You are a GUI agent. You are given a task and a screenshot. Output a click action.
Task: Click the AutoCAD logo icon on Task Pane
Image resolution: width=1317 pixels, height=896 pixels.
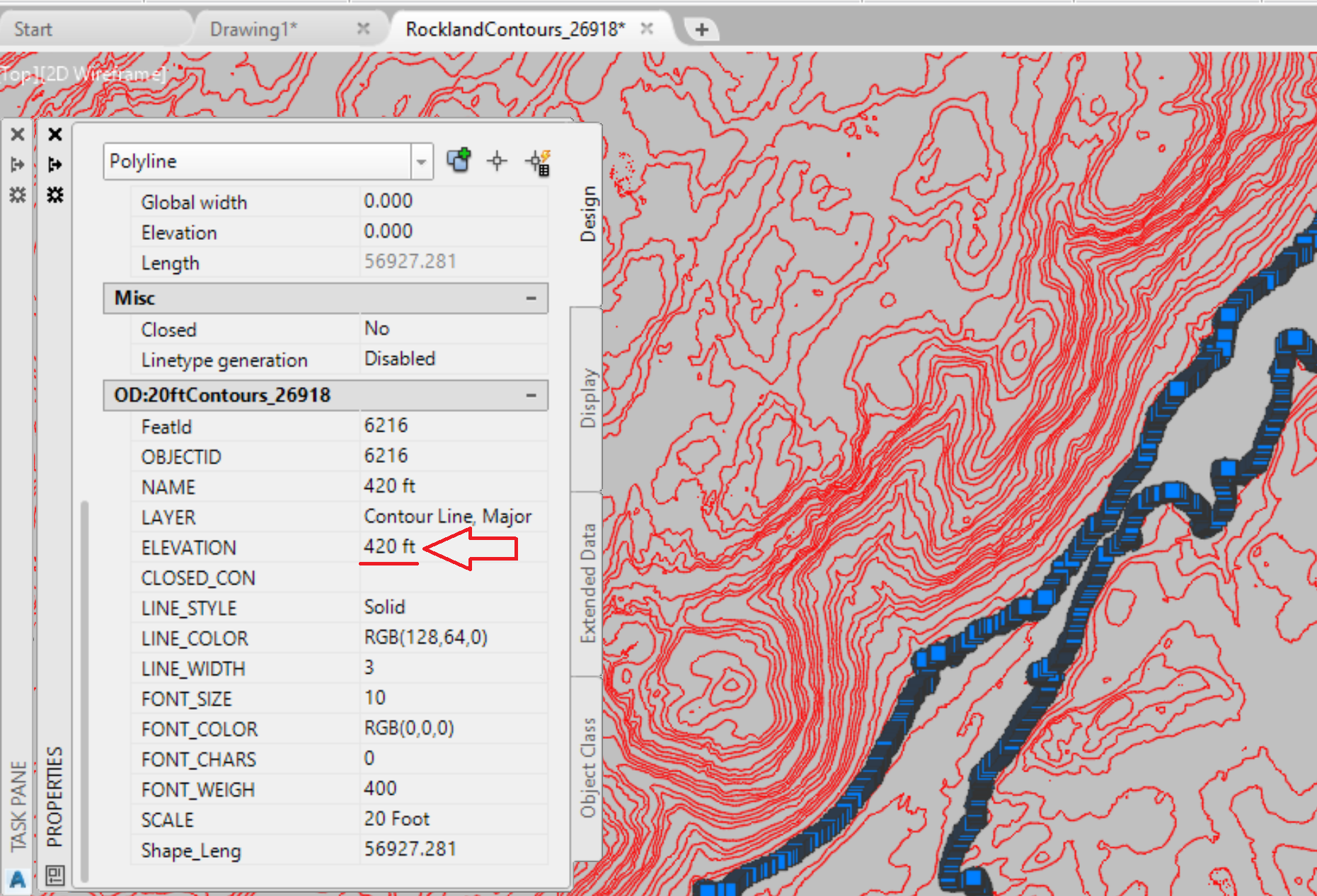point(18,880)
